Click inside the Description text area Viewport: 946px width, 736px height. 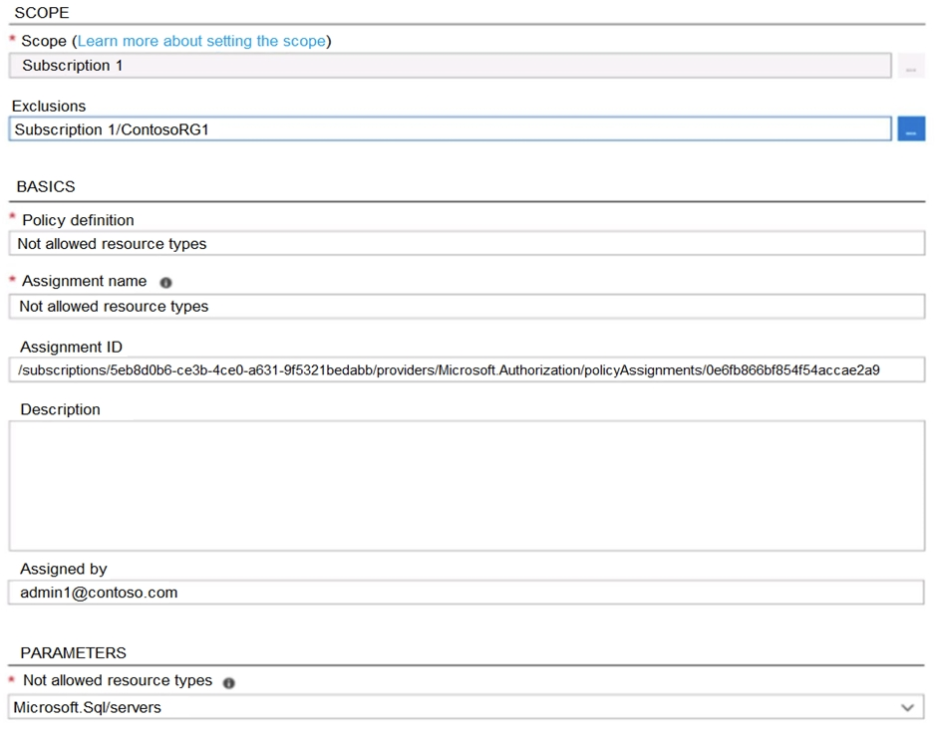(467, 486)
